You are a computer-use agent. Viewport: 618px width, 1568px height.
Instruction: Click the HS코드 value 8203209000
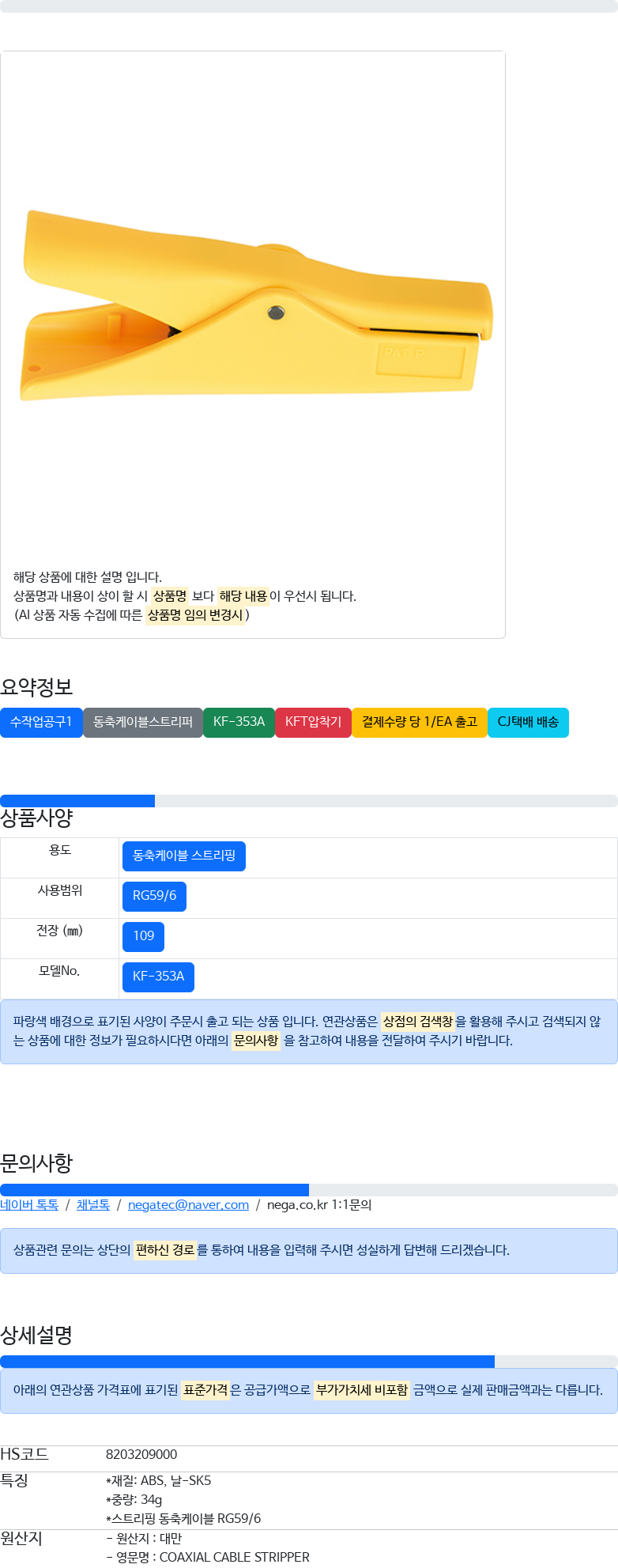click(x=141, y=1454)
